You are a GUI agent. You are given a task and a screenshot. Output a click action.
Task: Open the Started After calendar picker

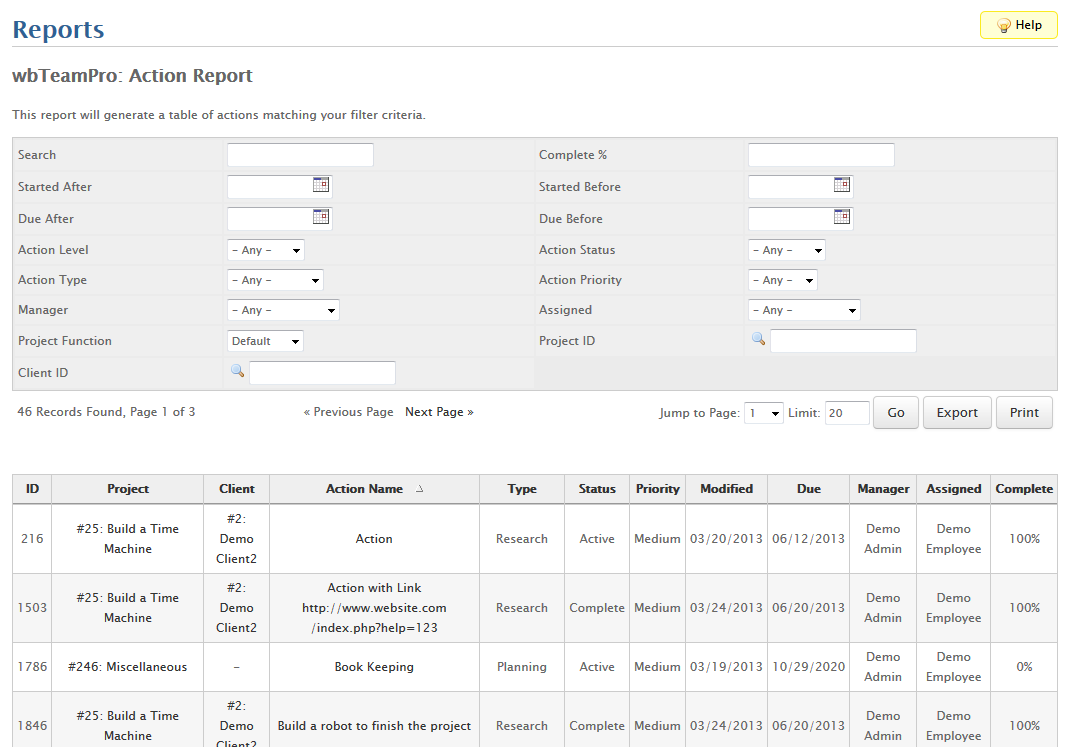click(x=320, y=185)
